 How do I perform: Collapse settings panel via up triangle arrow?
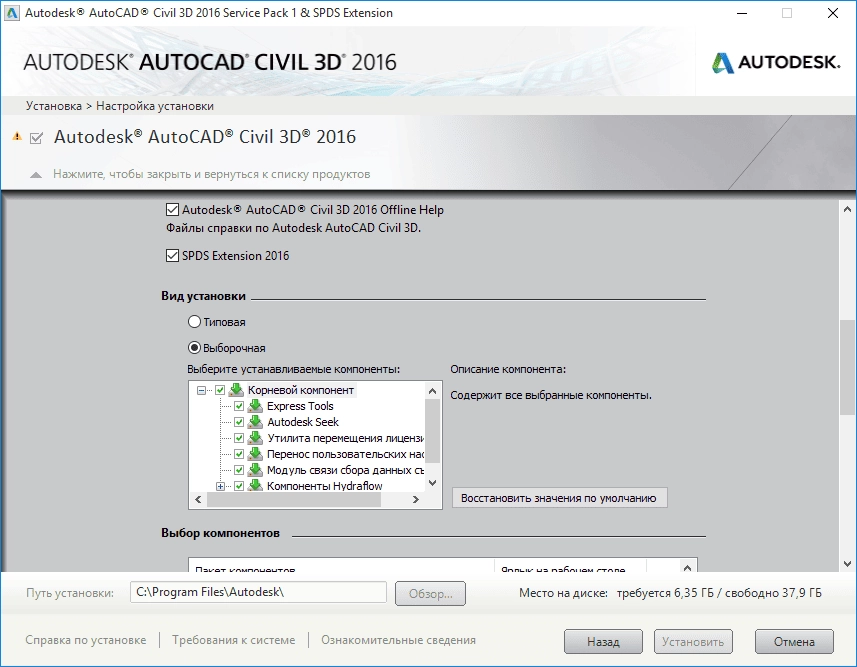pos(36,175)
